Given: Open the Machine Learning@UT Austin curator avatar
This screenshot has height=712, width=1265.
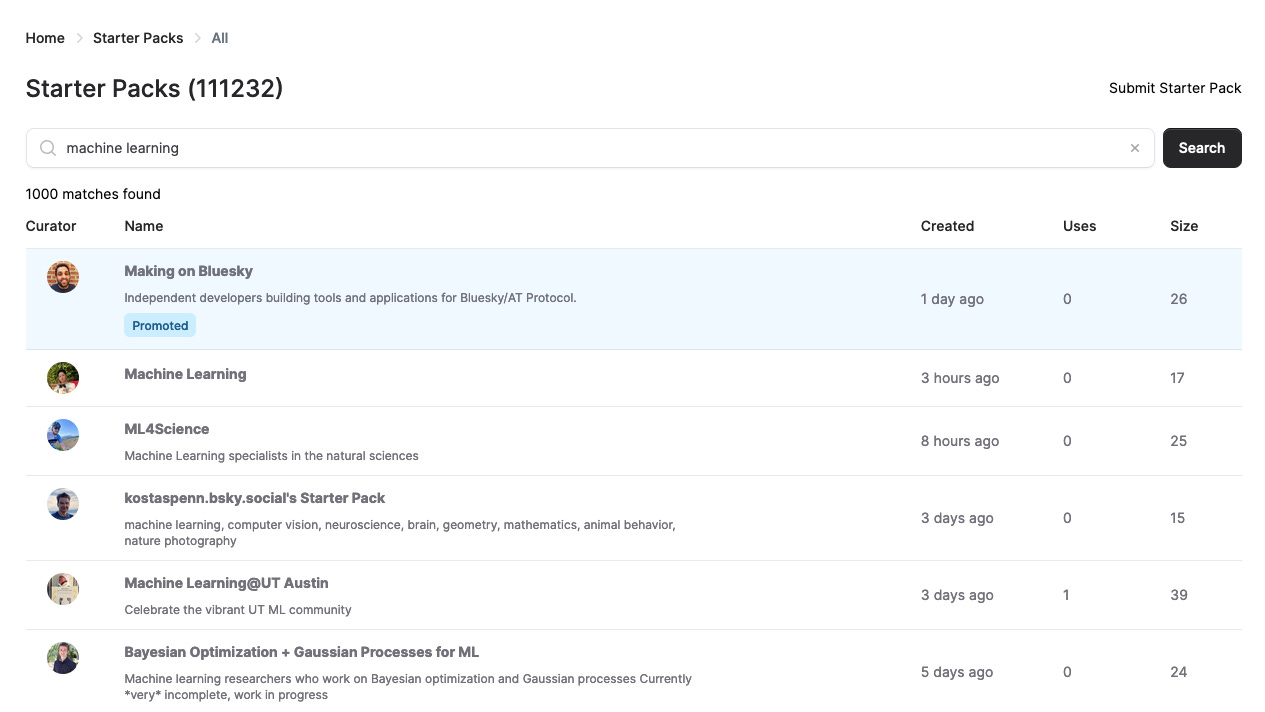Looking at the screenshot, I should (x=63, y=589).
